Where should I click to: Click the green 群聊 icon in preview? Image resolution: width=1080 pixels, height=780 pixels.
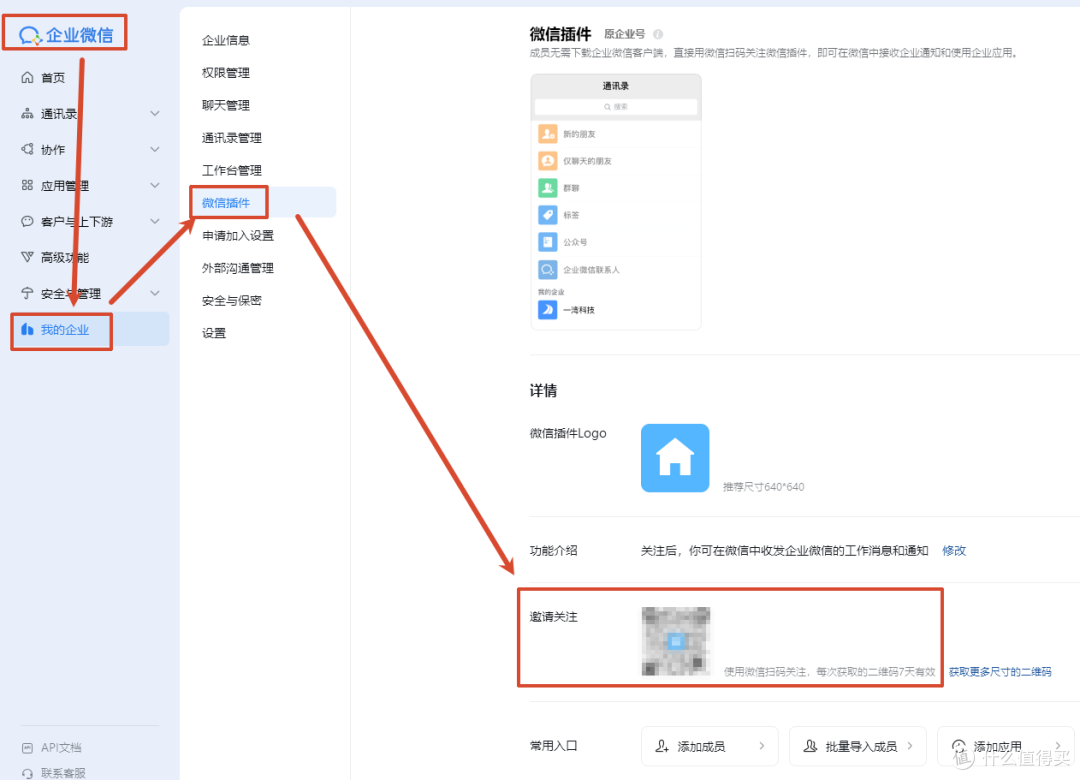[548, 187]
